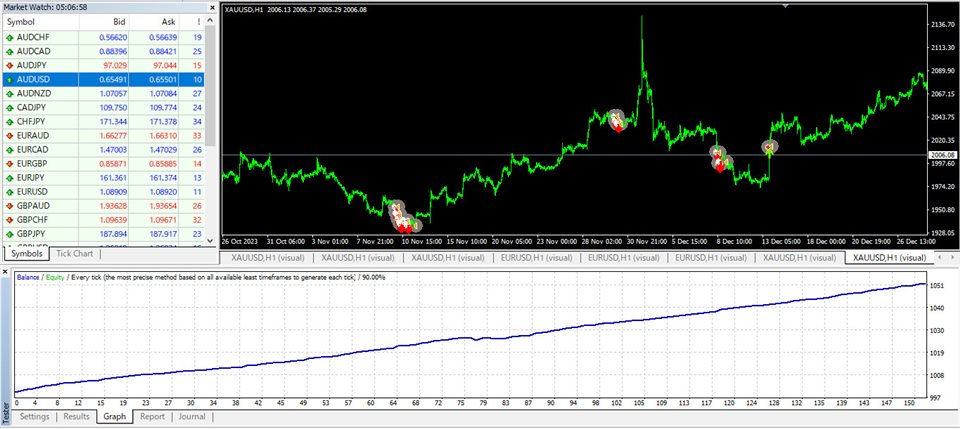This screenshot has width=960, height=429.
Task: Click GBPCHF ask 1.09671
Action: click(163, 220)
